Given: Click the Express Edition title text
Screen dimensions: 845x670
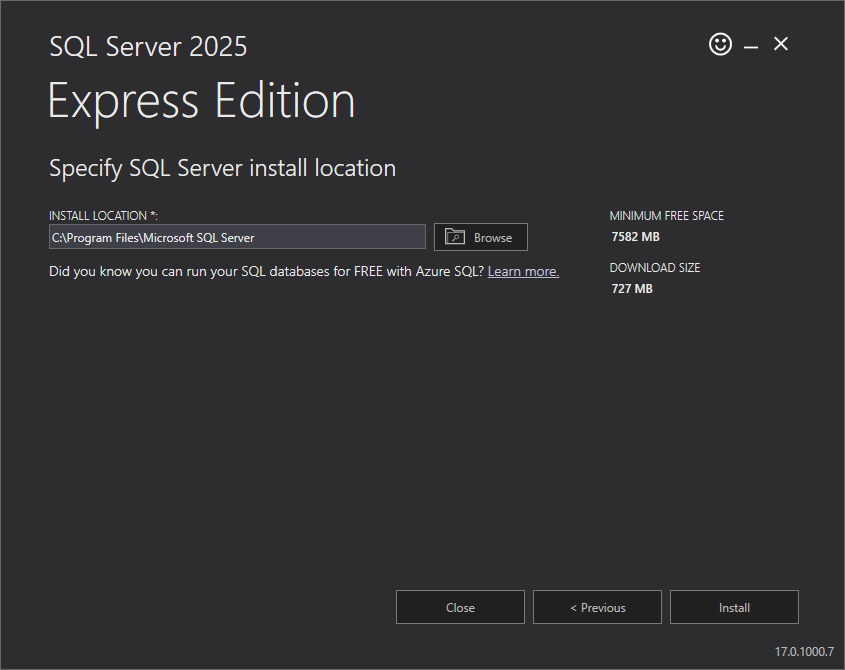Looking at the screenshot, I should click(202, 101).
